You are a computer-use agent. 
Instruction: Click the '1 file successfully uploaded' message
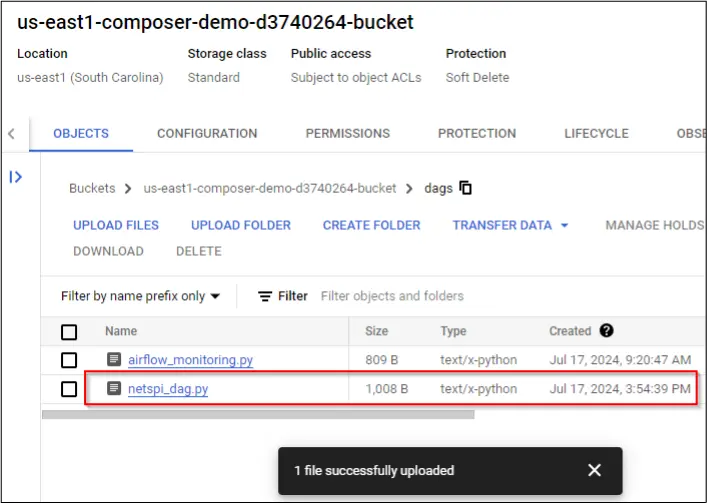pos(374,471)
